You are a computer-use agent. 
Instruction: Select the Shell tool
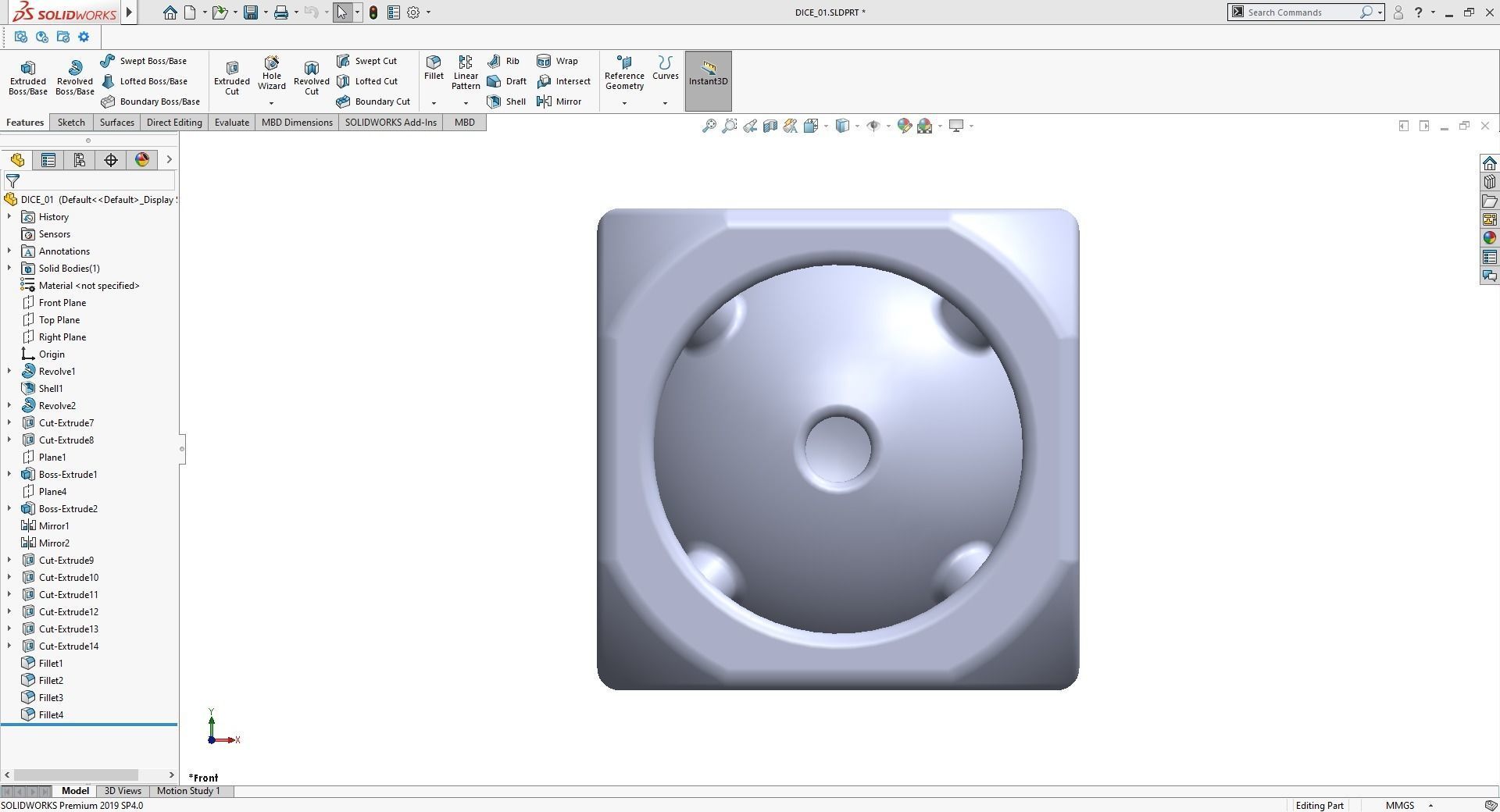[506, 101]
